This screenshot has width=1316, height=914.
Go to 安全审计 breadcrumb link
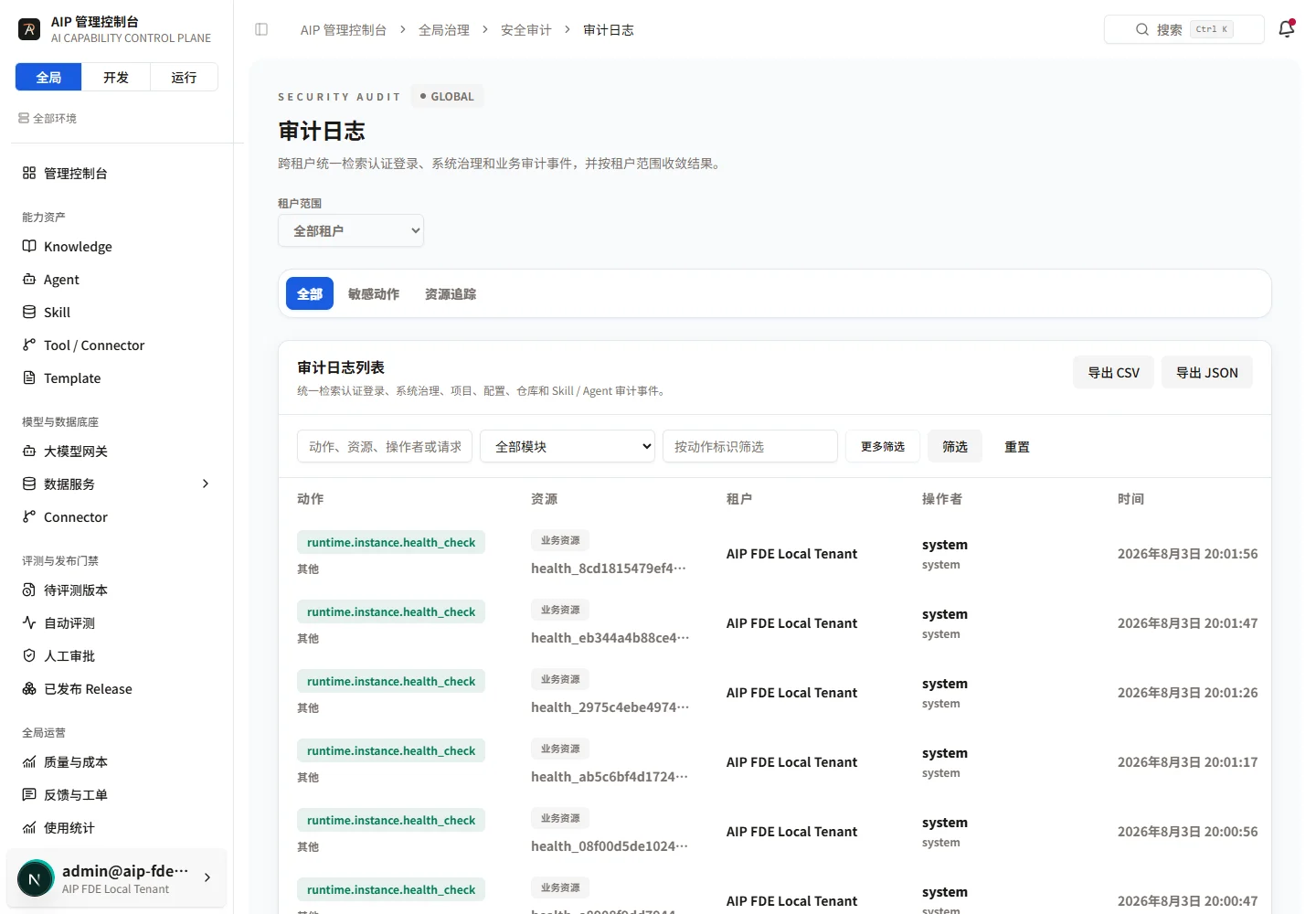[x=526, y=29]
